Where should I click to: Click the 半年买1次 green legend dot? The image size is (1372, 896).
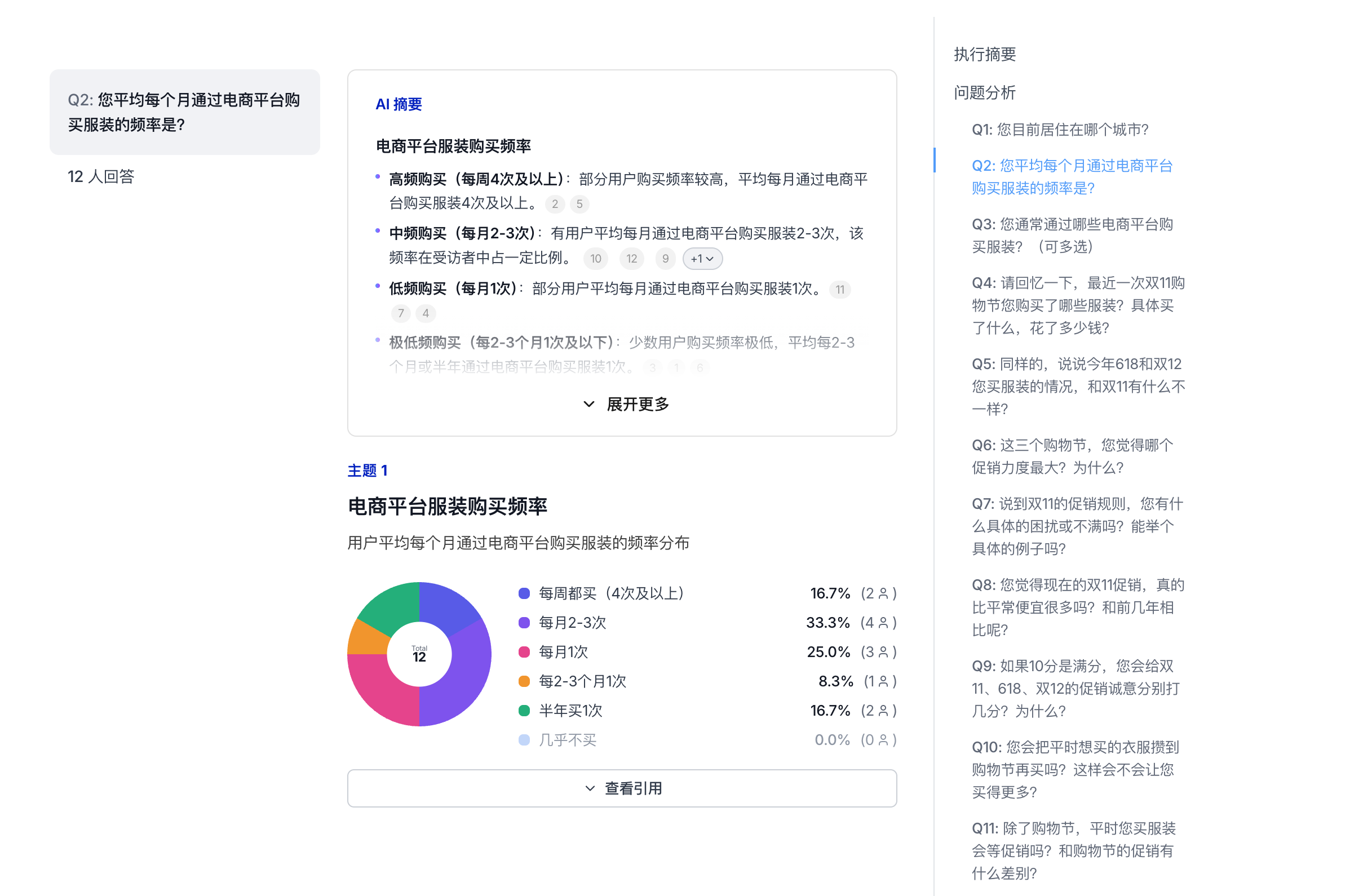click(524, 711)
